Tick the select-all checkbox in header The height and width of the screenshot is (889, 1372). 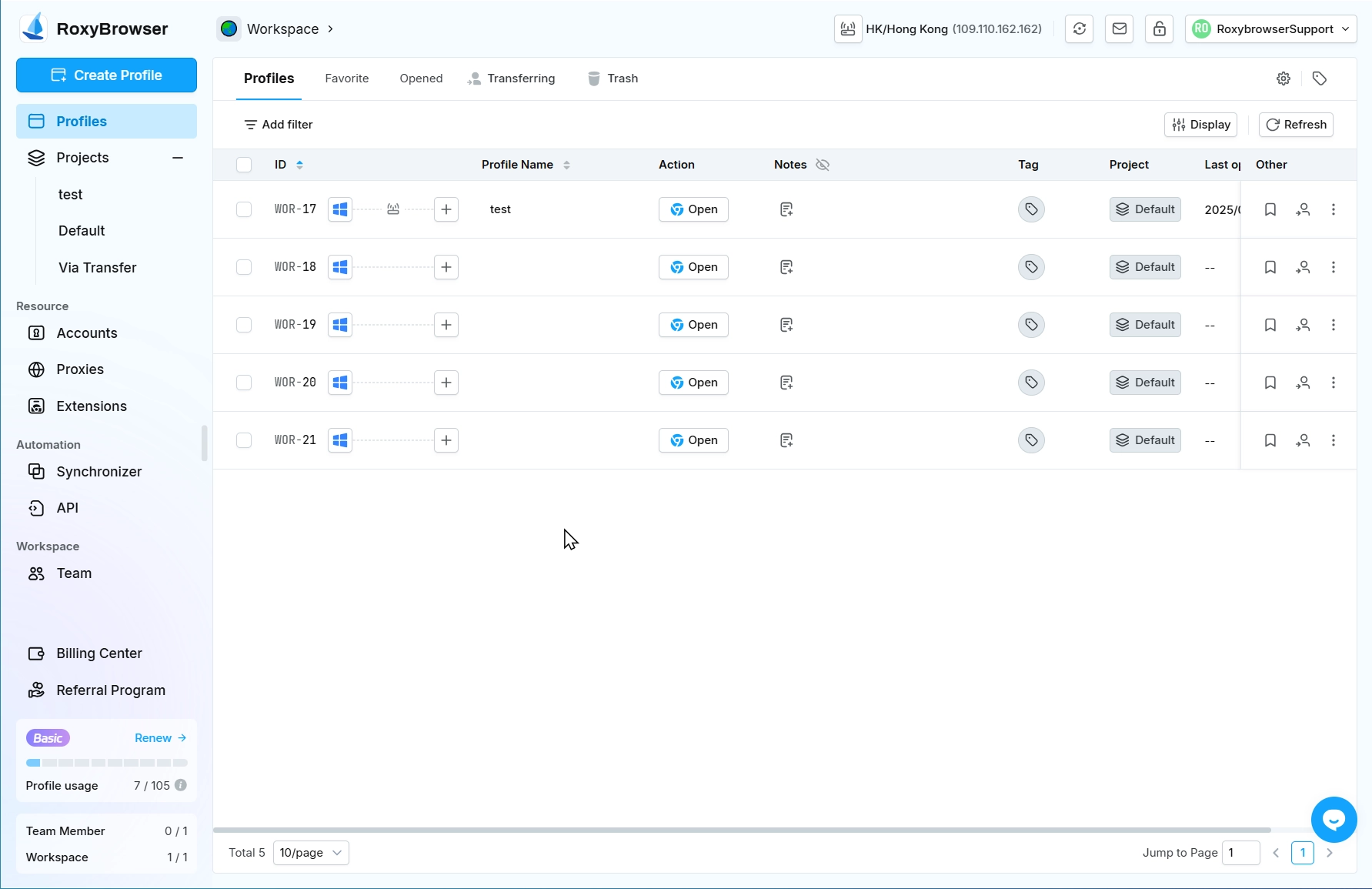click(x=244, y=165)
